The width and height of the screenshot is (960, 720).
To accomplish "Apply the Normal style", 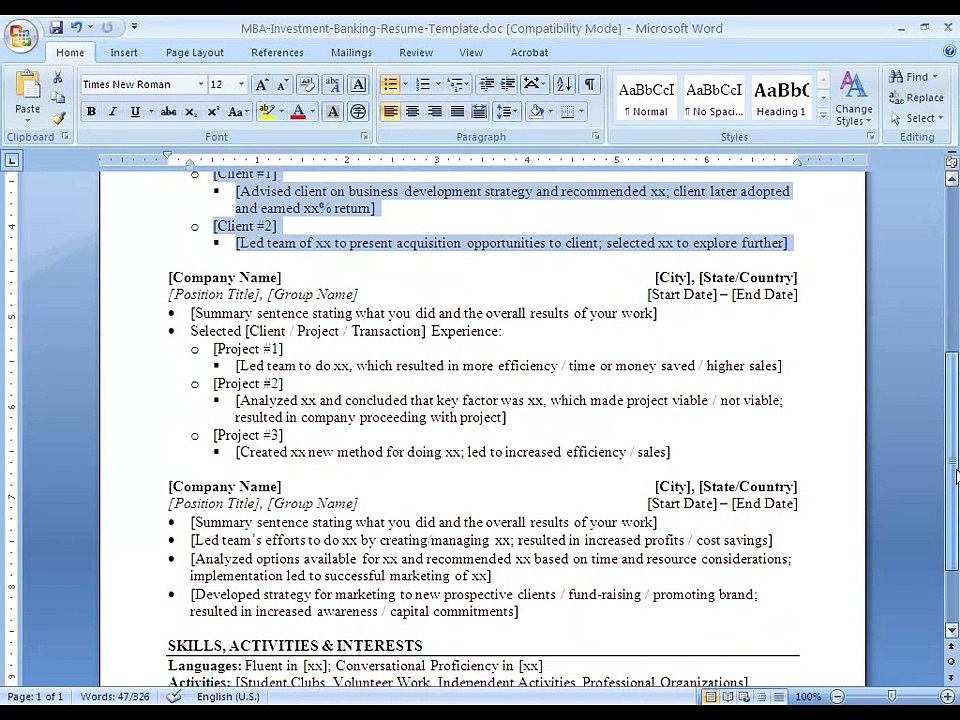I will pyautogui.click(x=646, y=98).
